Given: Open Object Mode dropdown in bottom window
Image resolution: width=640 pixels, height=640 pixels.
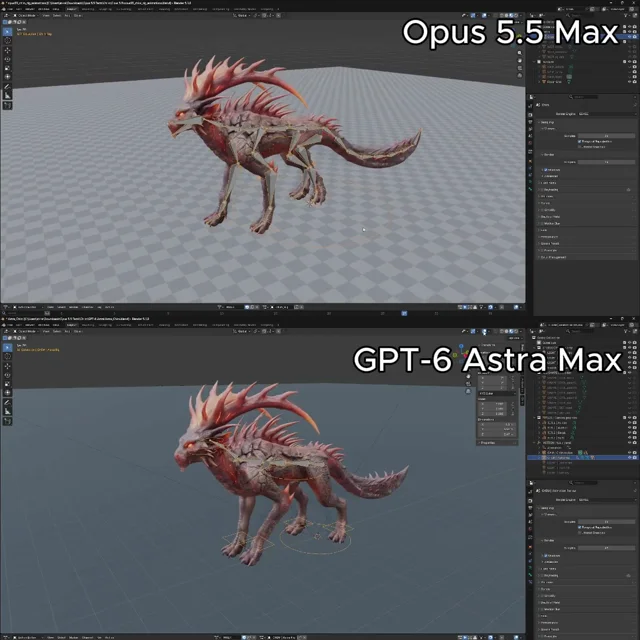Looking at the screenshot, I should point(26,331).
